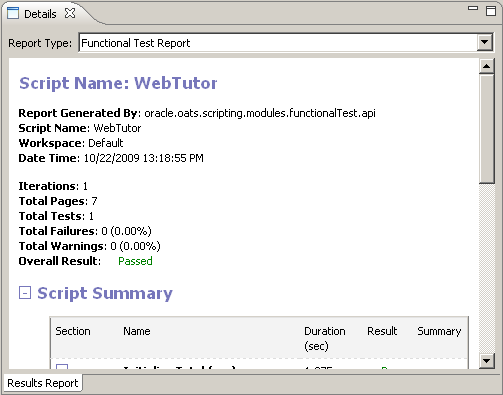Click the vertical scrollbar thumb
This screenshot has height=395, width=503.
[x=486, y=129]
